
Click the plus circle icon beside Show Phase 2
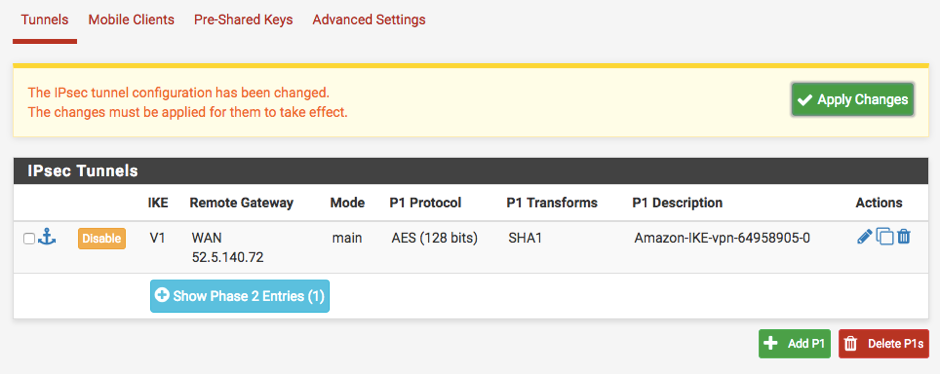point(162,295)
